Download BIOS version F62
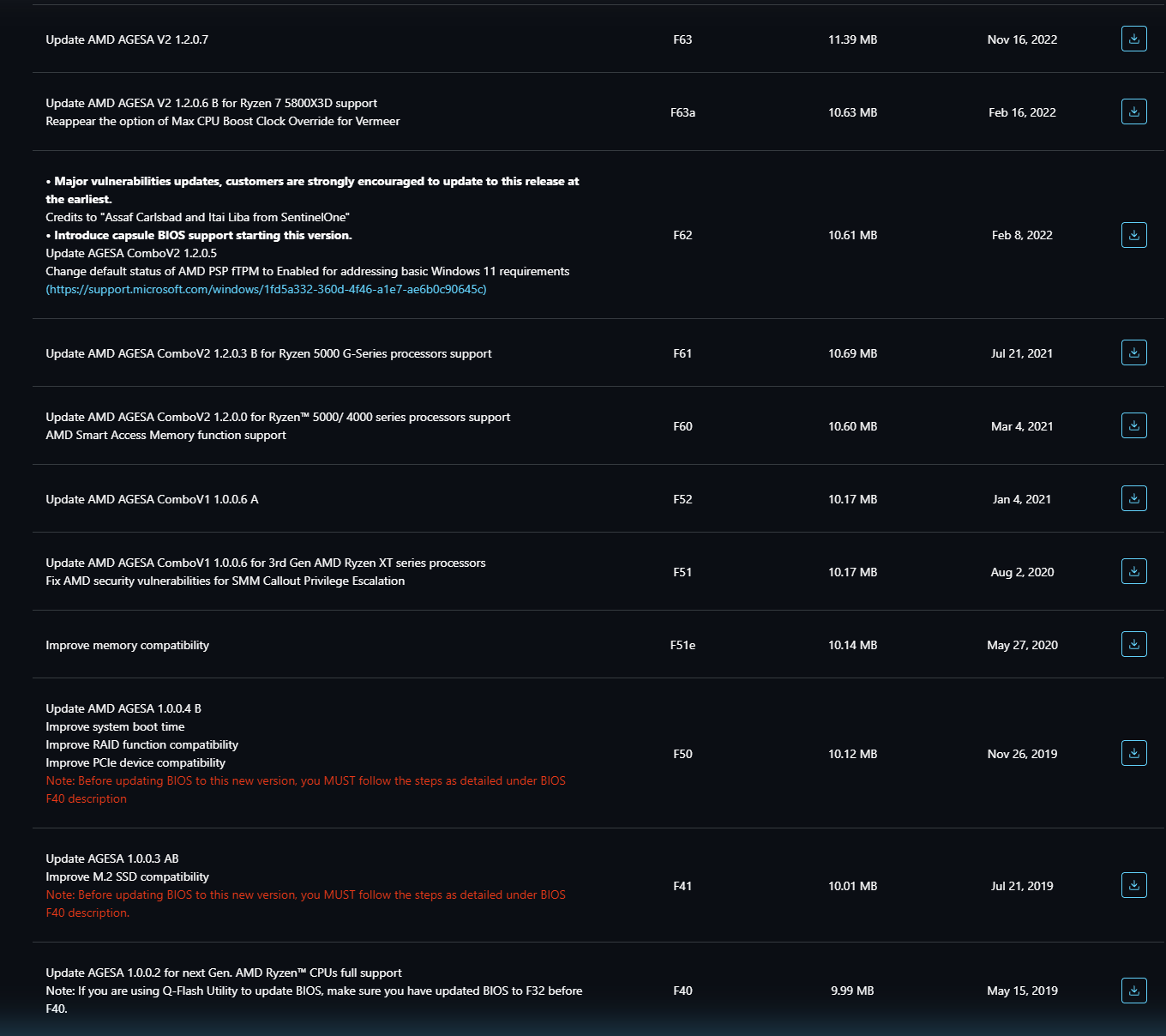1166x1036 pixels. [1133, 235]
